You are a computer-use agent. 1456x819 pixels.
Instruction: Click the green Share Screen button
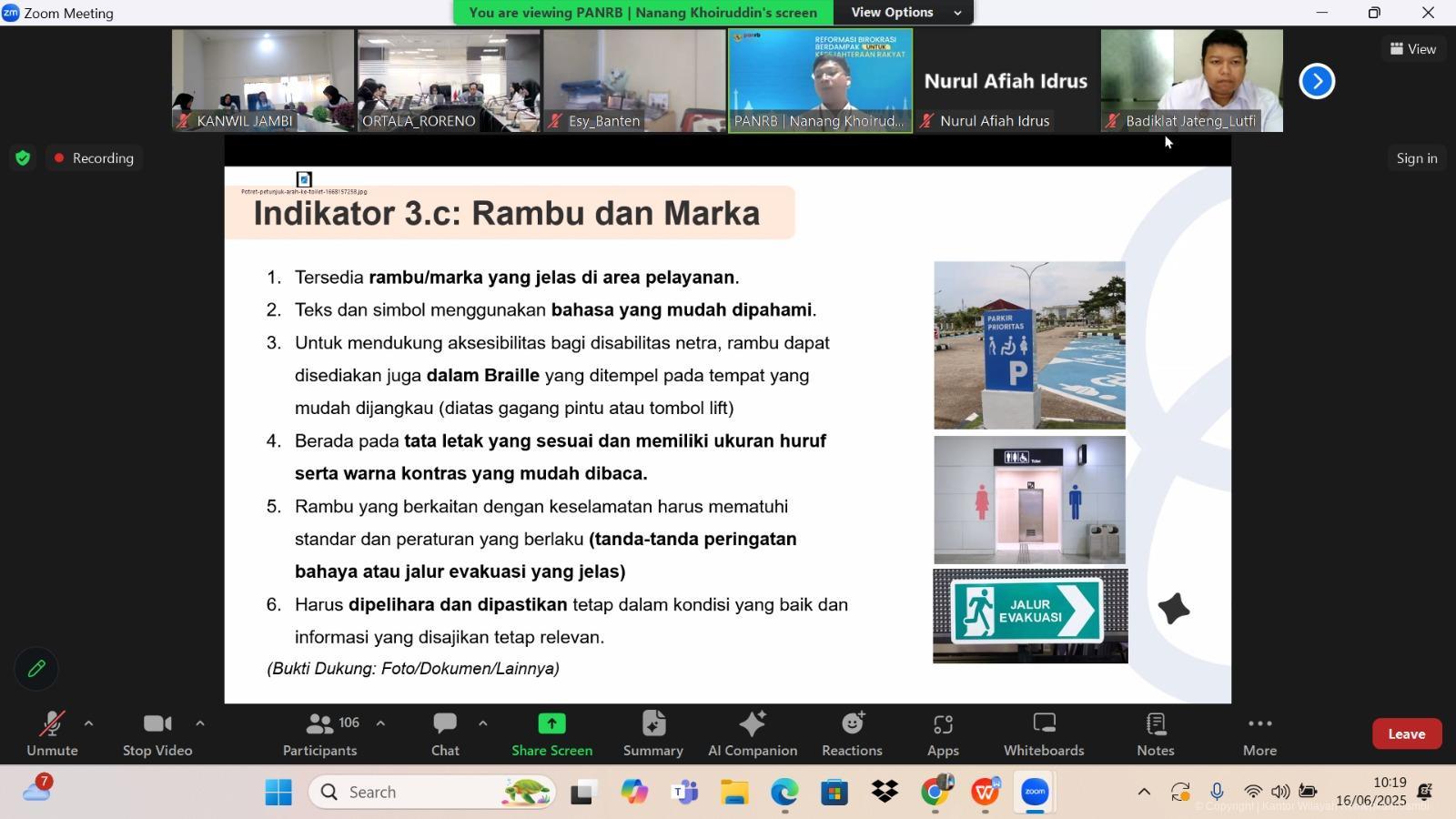click(551, 733)
